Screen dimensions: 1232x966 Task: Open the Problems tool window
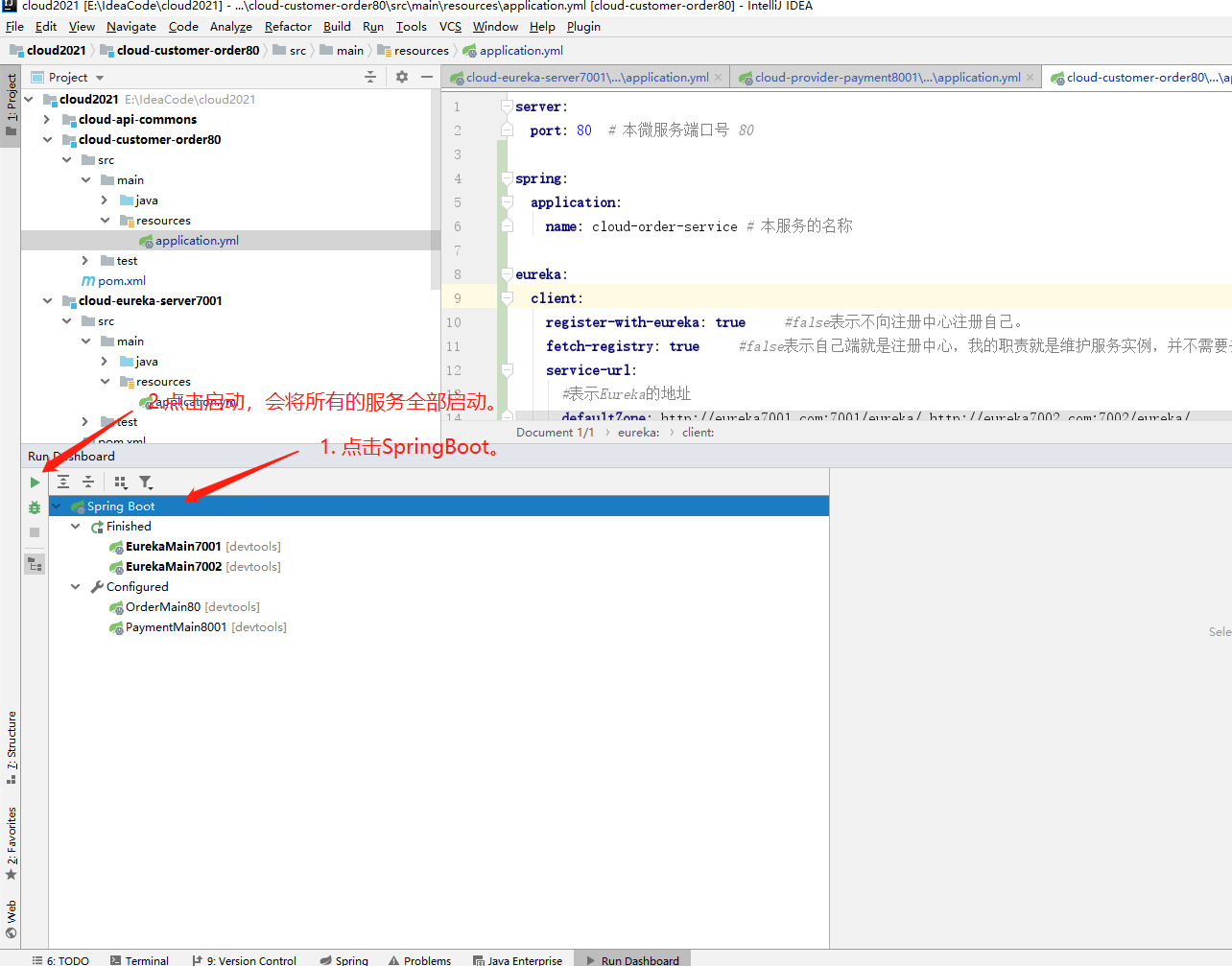[419, 959]
